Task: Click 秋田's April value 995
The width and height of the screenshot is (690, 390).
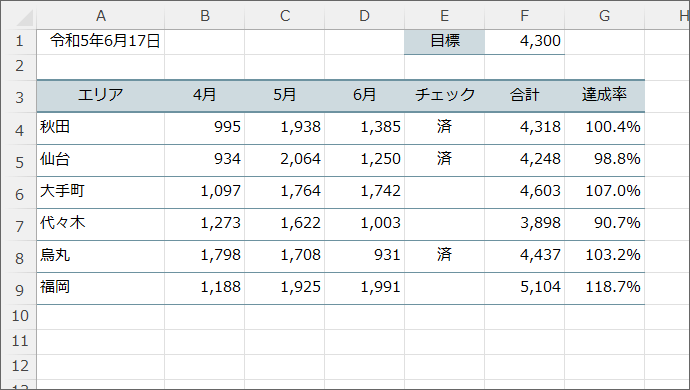Action: tap(205, 128)
